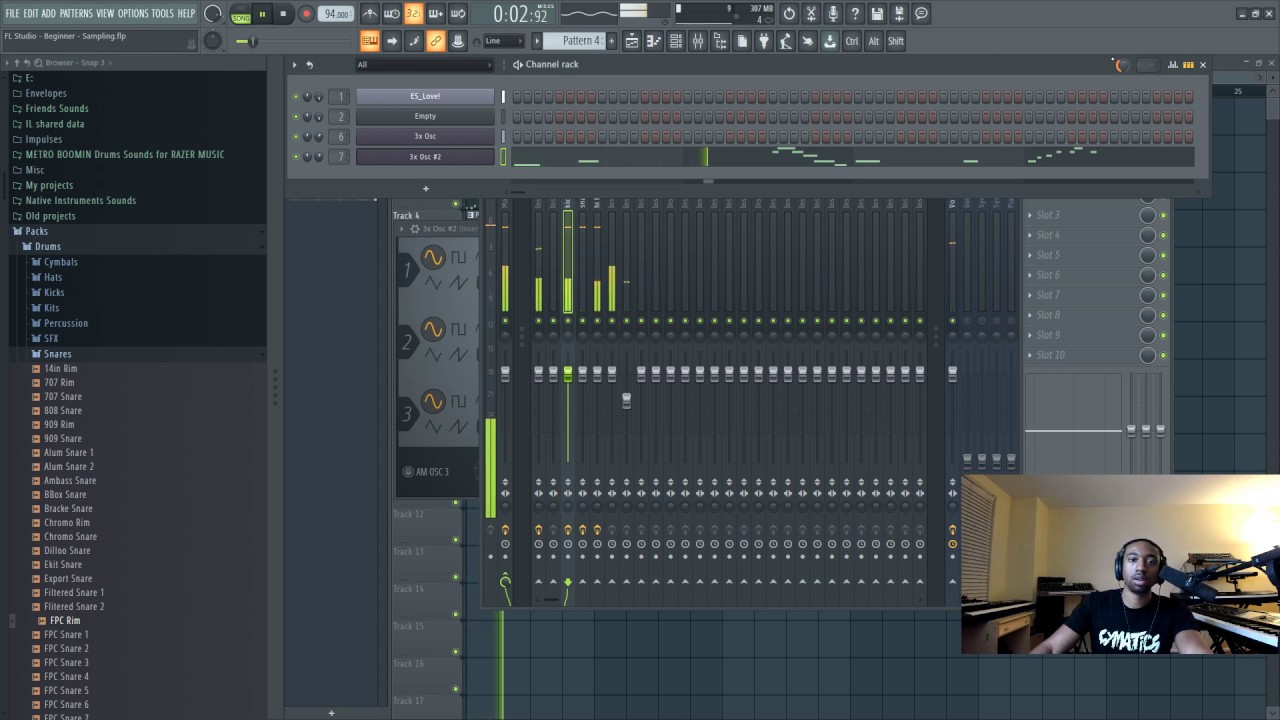1280x720 pixels.
Task: Open the piano roll view icon
Action: pos(654,41)
